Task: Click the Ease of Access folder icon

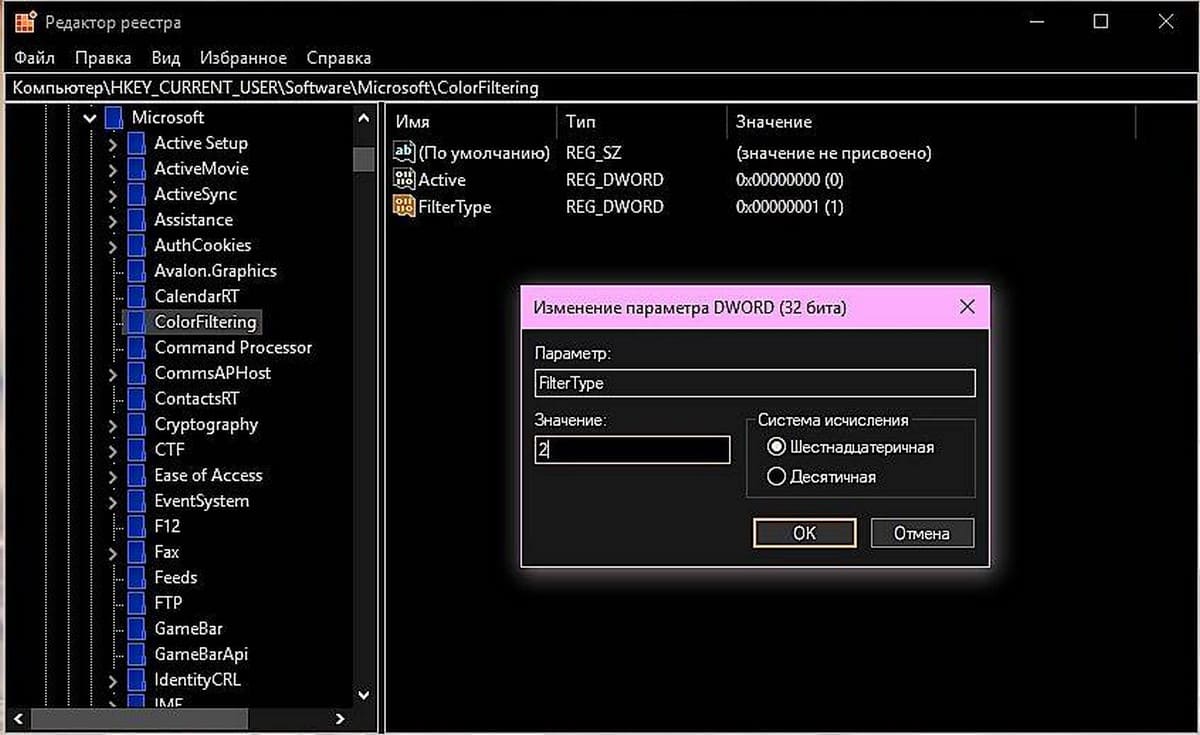Action: pos(136,475)
